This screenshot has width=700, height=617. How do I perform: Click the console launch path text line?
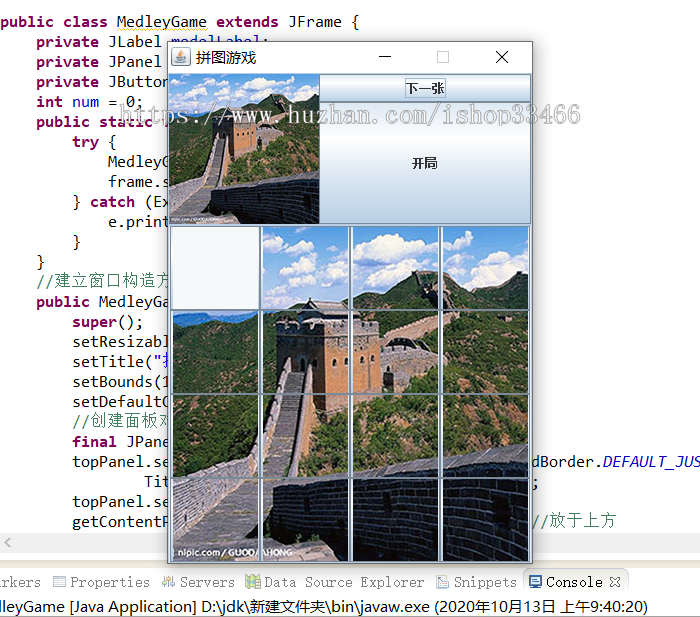tap(324, 606)
